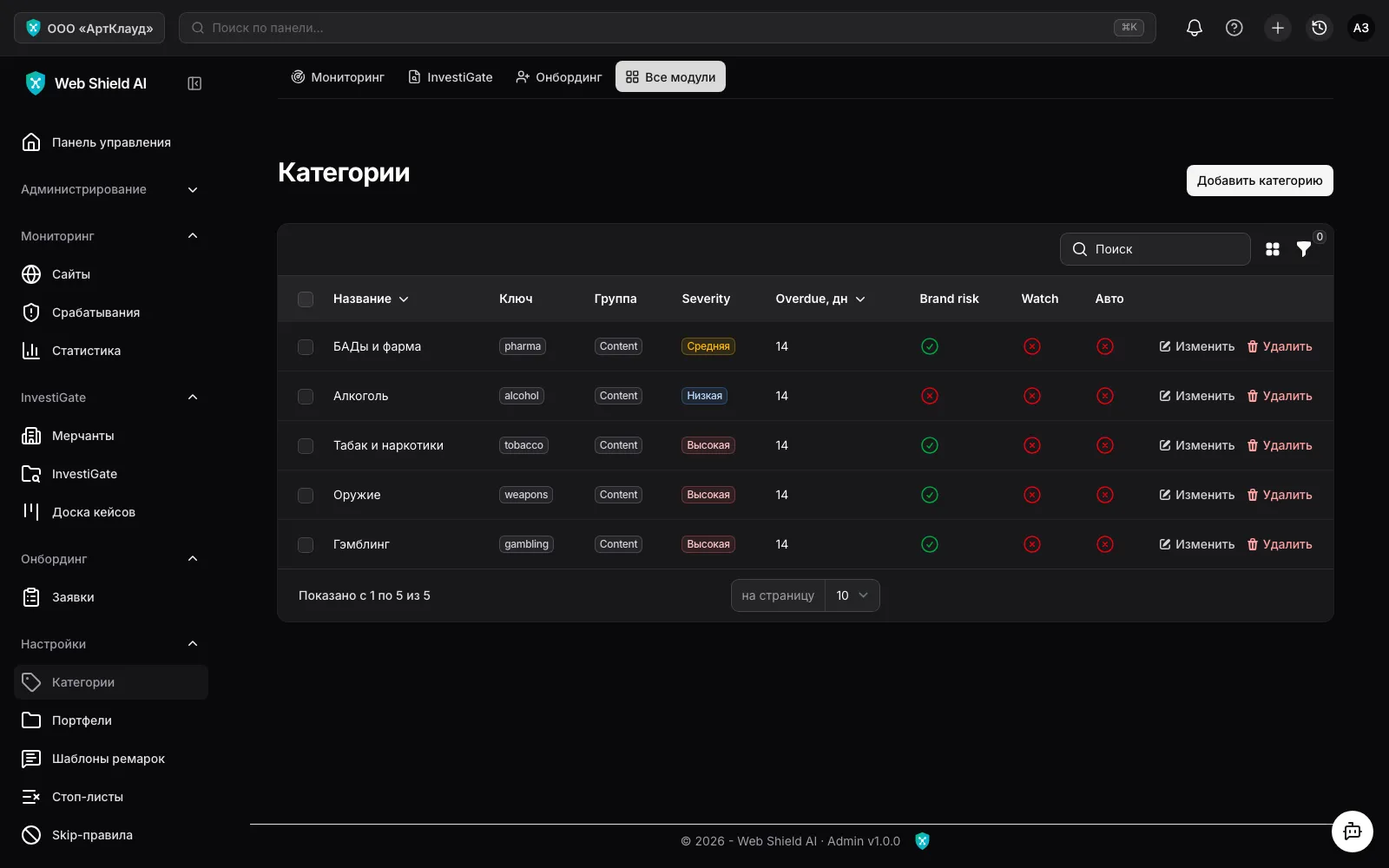Image resolution: width=1389 pixels, height=868 pixels.
Task: Click Изменить for Табак и наркотики
Action: (1197, 445)
